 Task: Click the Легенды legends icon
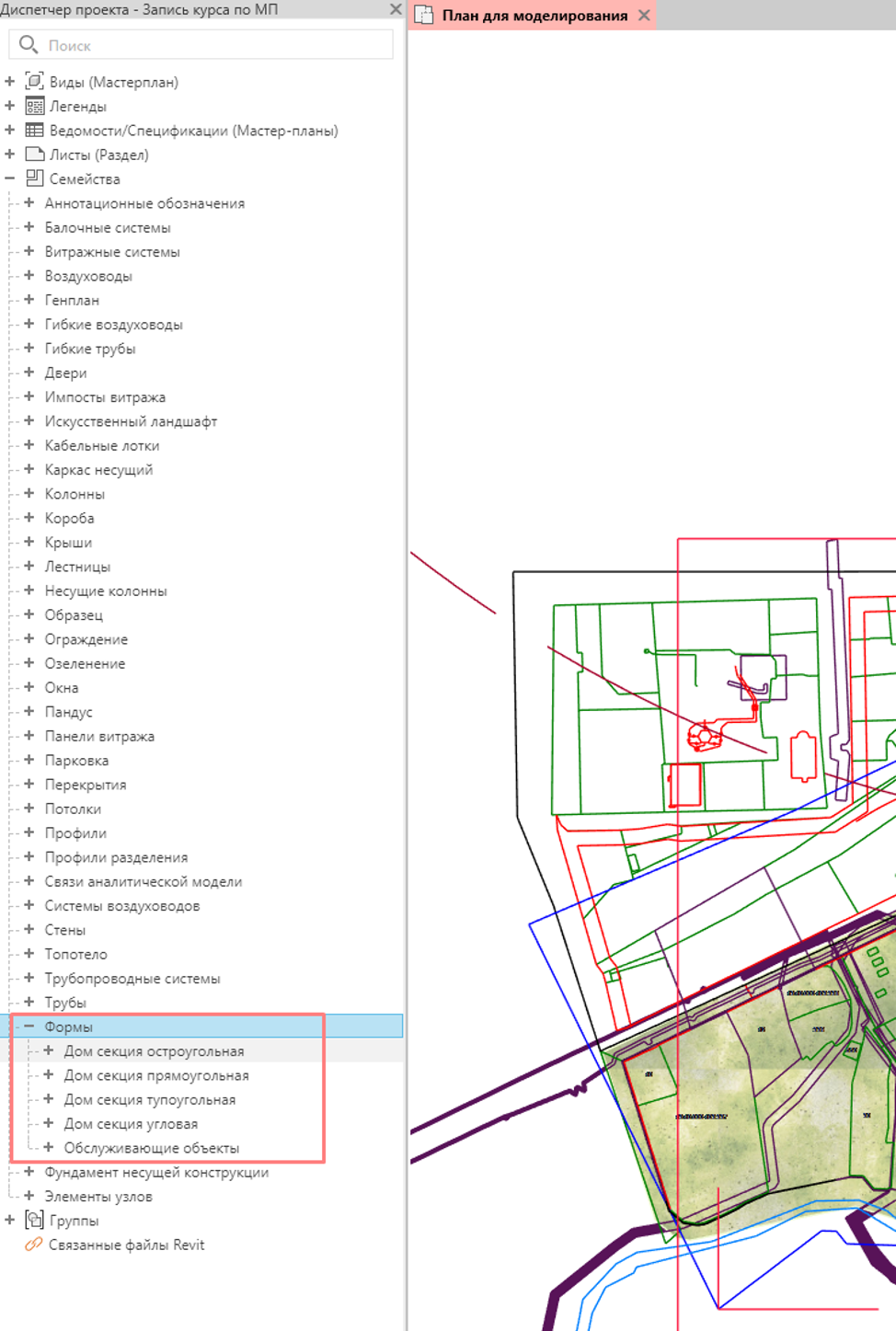coord(34,106)
